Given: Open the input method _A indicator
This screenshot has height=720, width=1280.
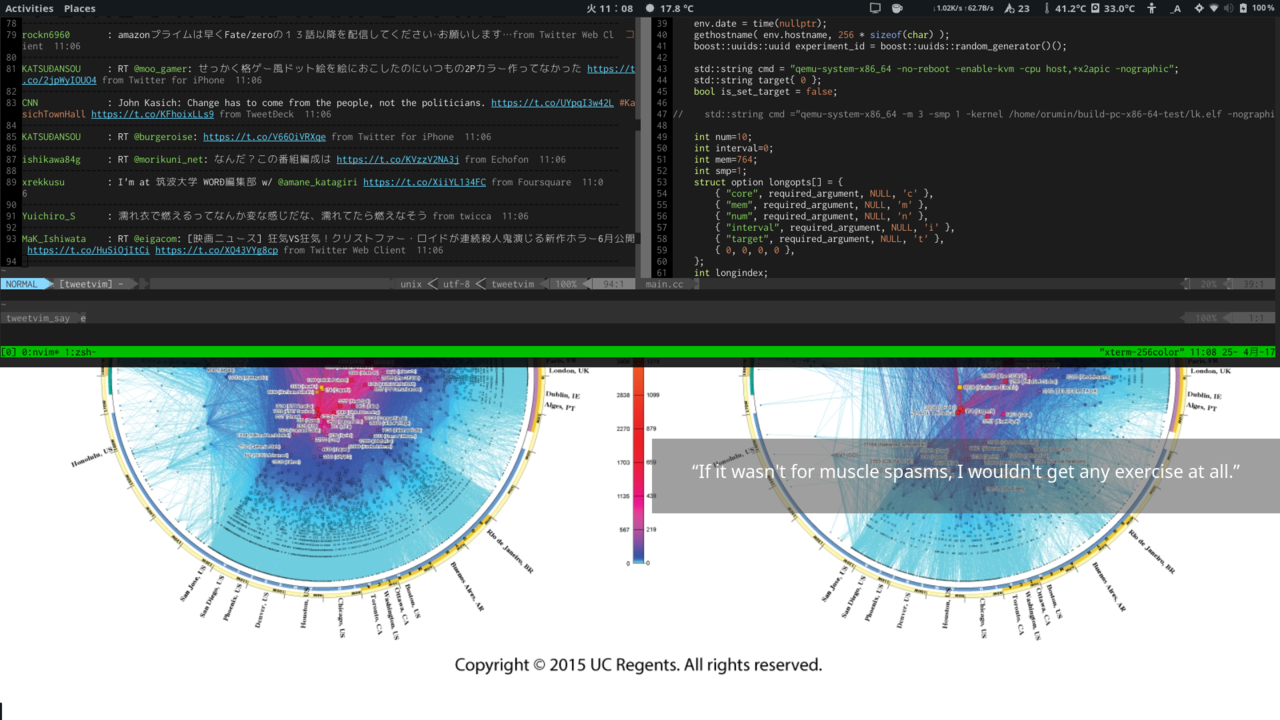Looking at the screenshot, I should point(1176,8).
